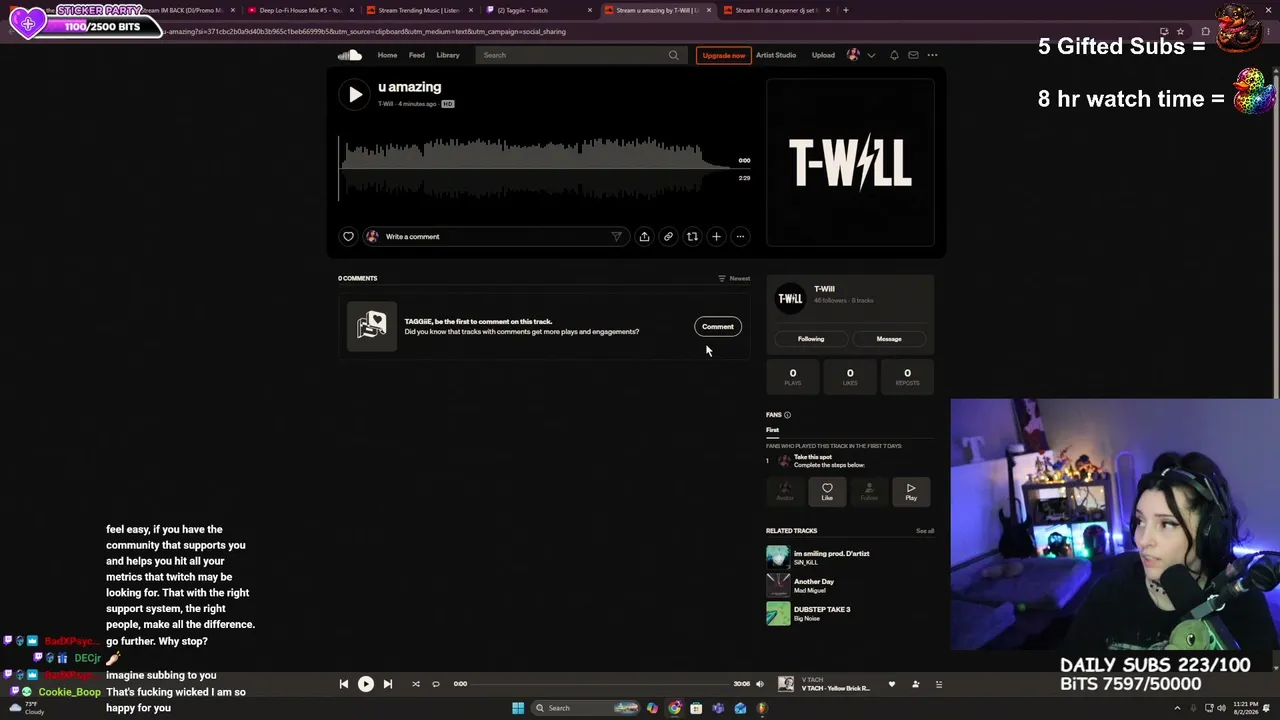This screenshot has width=1280, height=720.
Task: Copy the track link
Action: (x=668, y=237)
